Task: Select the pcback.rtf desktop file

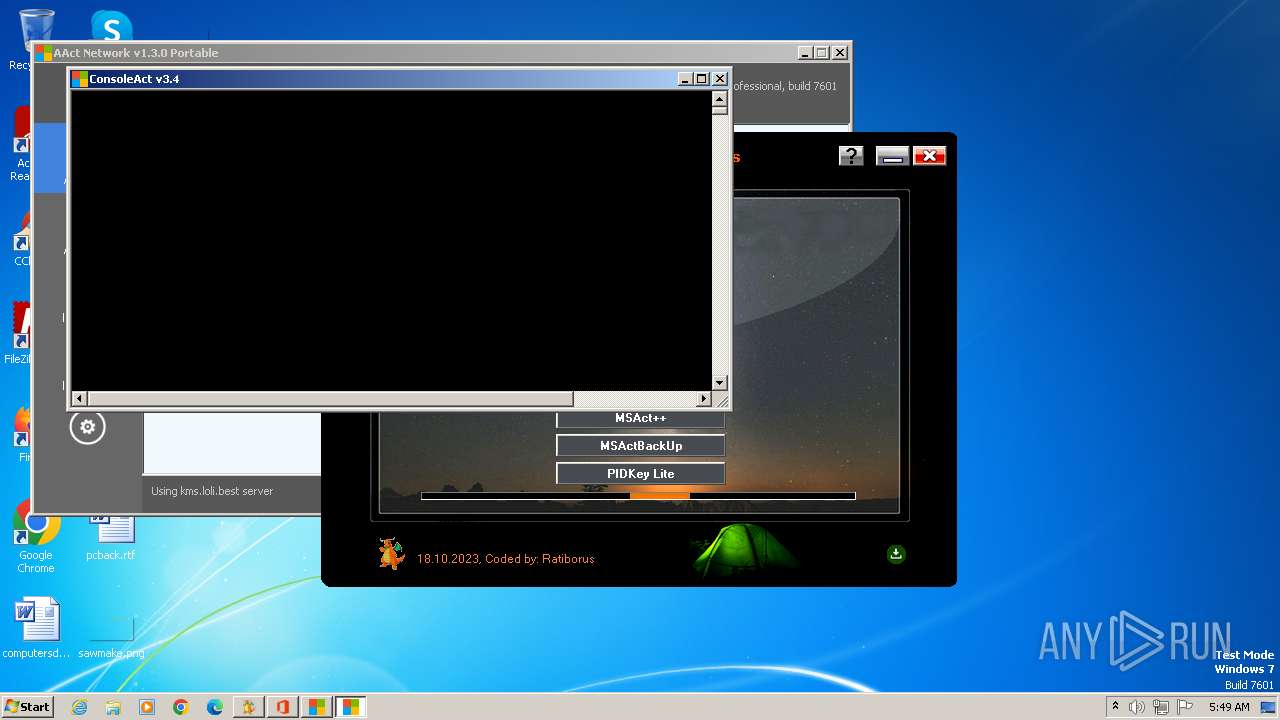Action: [110, 538]
